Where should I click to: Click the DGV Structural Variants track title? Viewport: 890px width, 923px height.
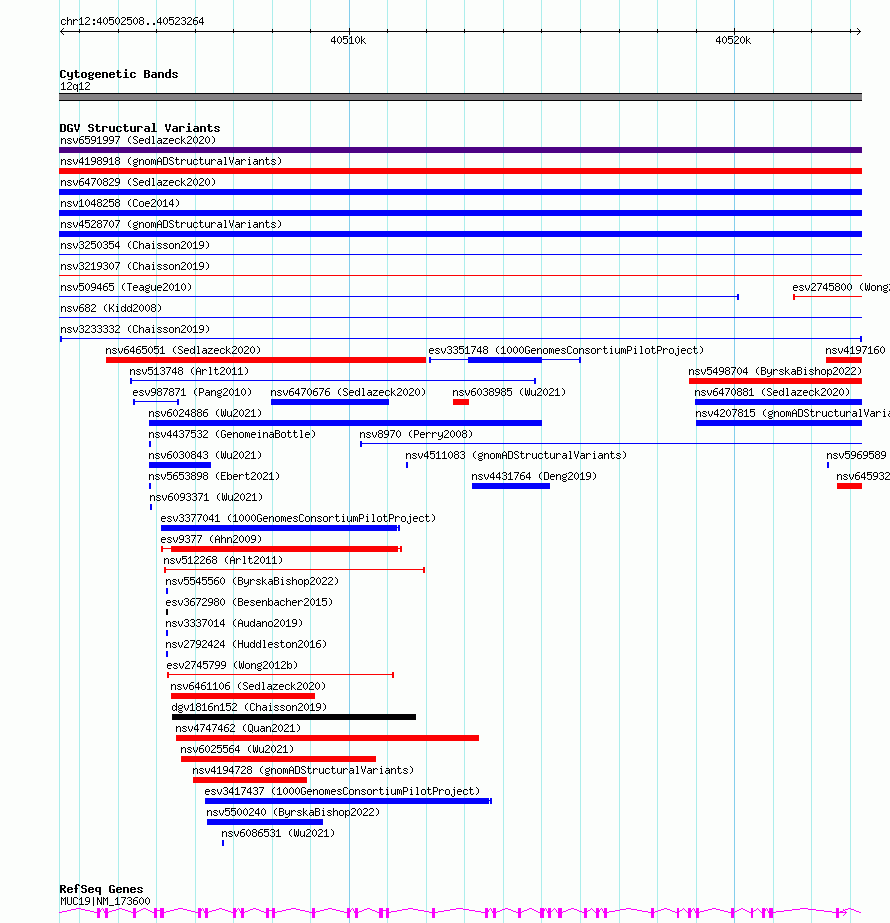[140, 128]
